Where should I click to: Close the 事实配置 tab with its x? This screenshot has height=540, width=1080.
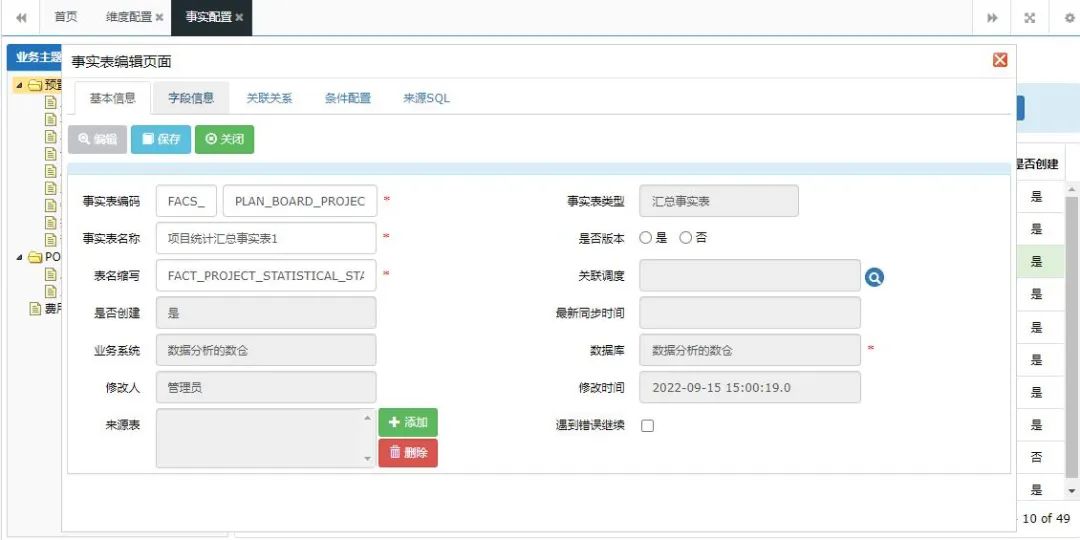click(x=239, y=18)
